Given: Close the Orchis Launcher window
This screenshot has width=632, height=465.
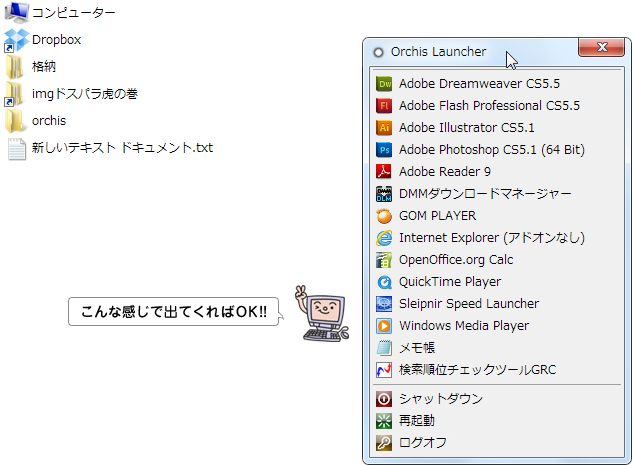Looking at the screenshot, I should [602, 47].
